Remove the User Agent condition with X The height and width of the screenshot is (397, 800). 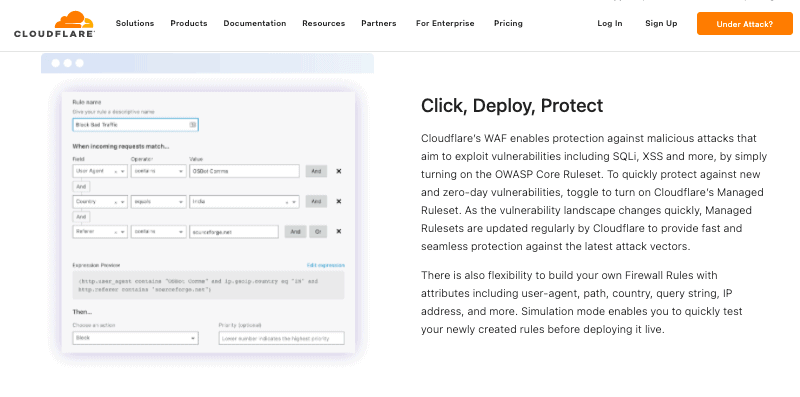(x=338, y=171)
